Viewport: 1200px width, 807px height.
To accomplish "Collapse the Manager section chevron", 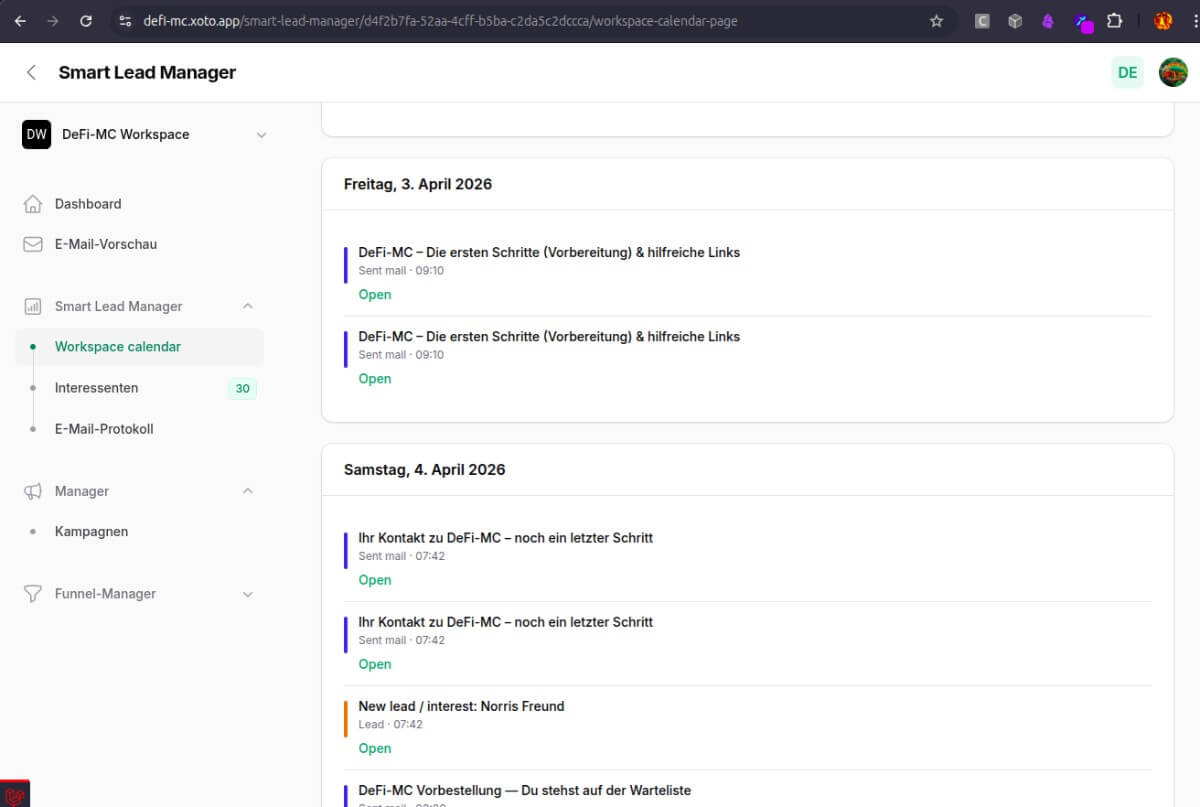I will (248, 491).
